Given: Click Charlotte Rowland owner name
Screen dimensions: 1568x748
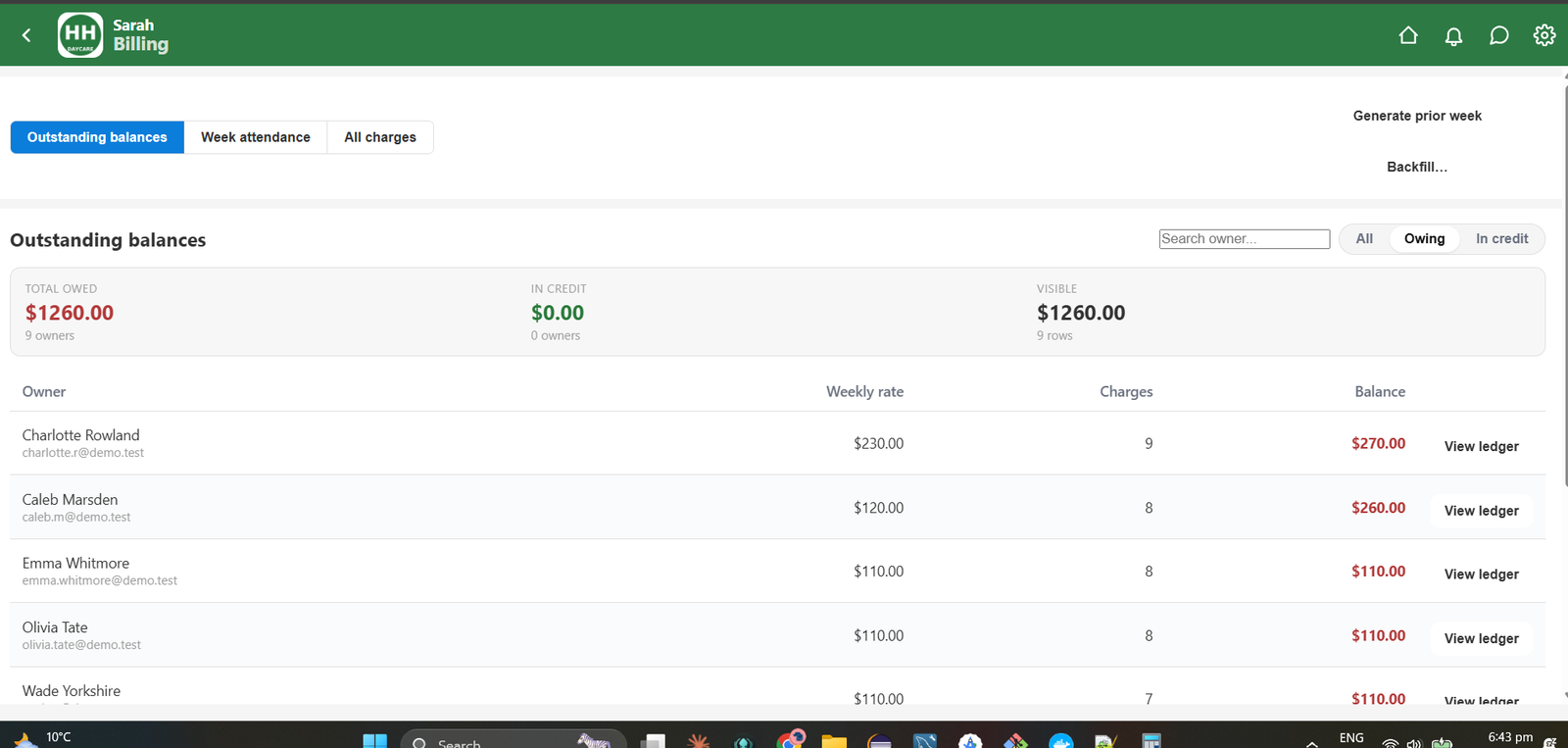Looking at the screenshot, I should click(81, 435).
